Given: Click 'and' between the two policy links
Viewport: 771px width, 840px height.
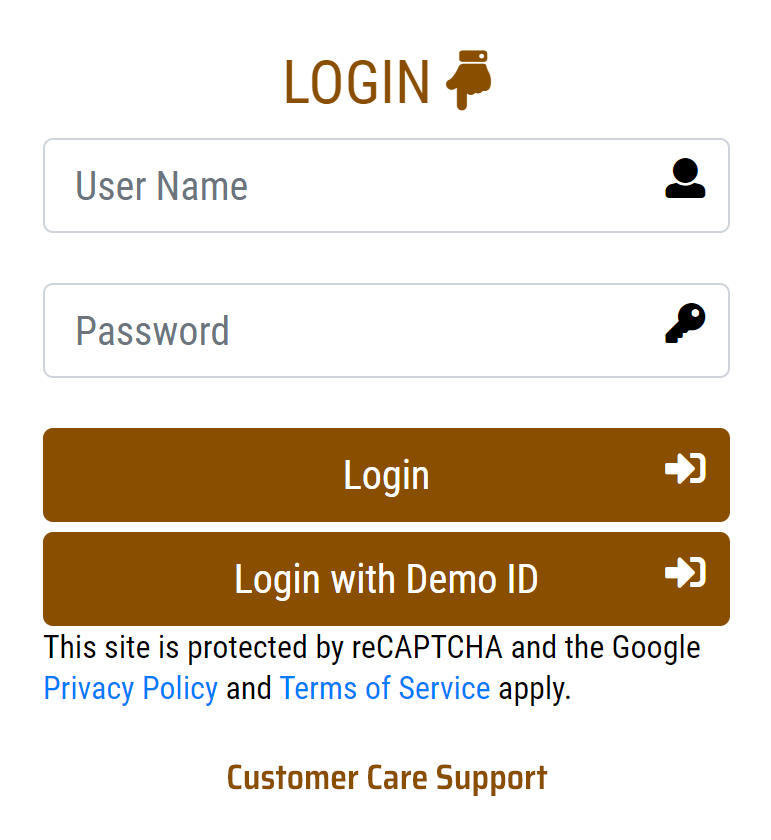Looking at the screenshot, I should point(249,689).
